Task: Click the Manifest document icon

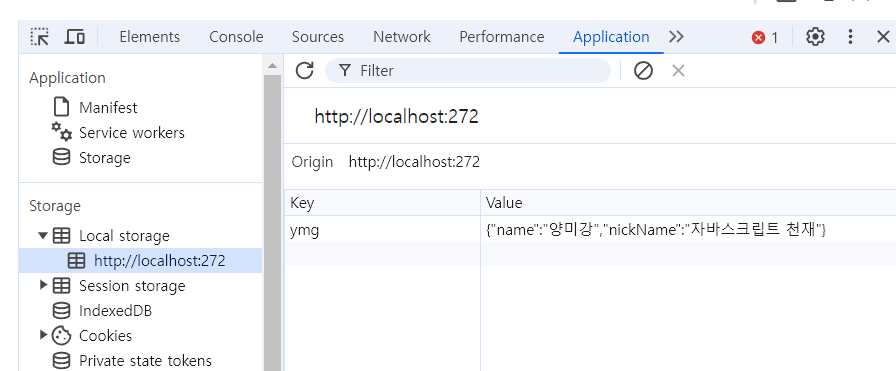Action: pyautogui.click(x=61, y=107)
